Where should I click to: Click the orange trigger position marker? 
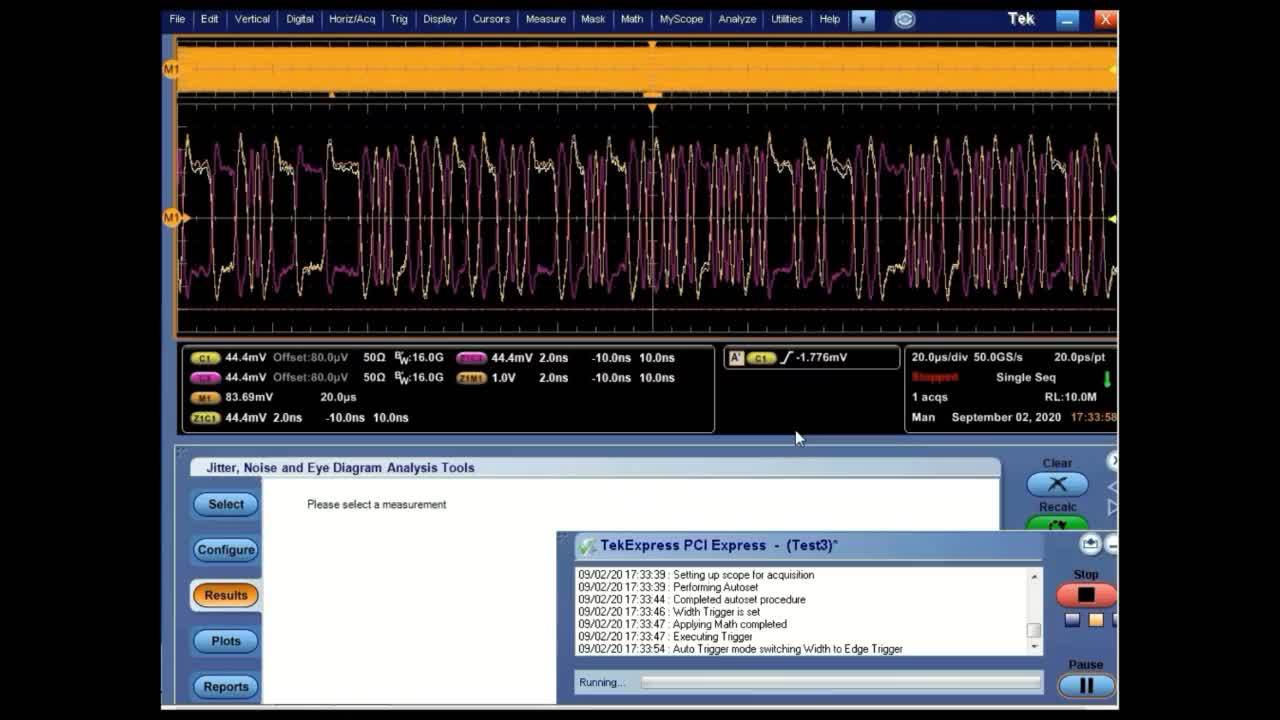652,107
